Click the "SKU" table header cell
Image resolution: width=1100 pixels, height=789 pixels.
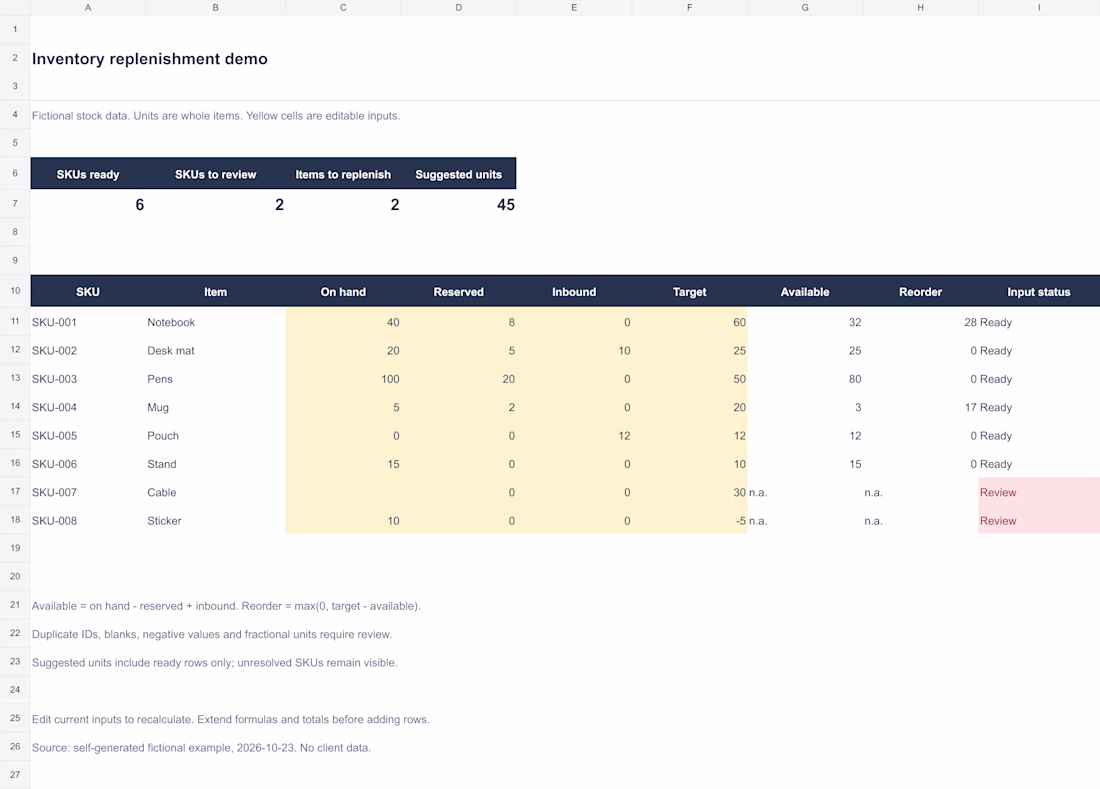tap(88, 292)
